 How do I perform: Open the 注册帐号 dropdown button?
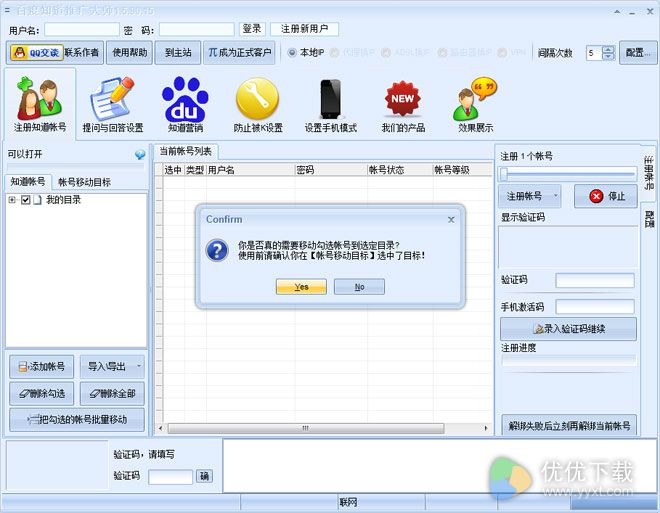[x=530, y=196]
